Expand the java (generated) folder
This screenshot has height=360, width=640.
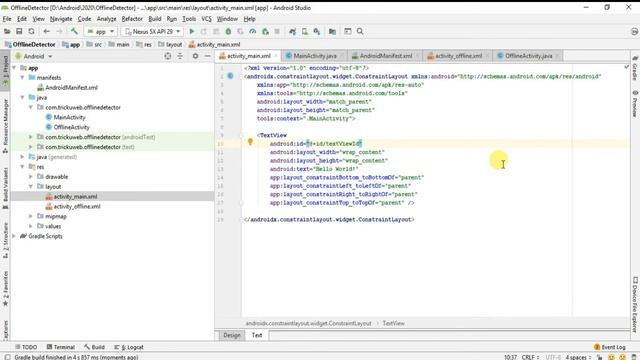click(22, 157)
